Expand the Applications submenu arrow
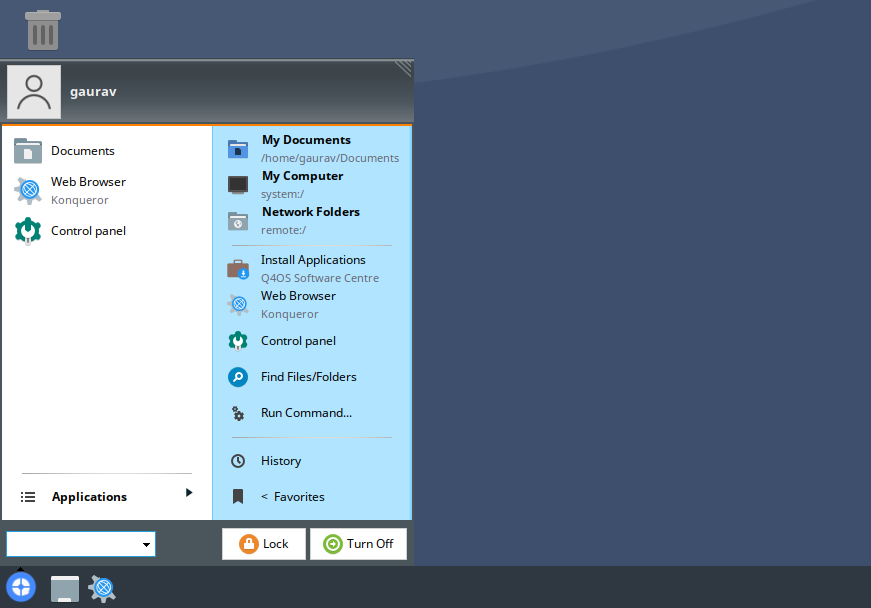This screenshot has height=608, width=871. click(x=189, y=493)
